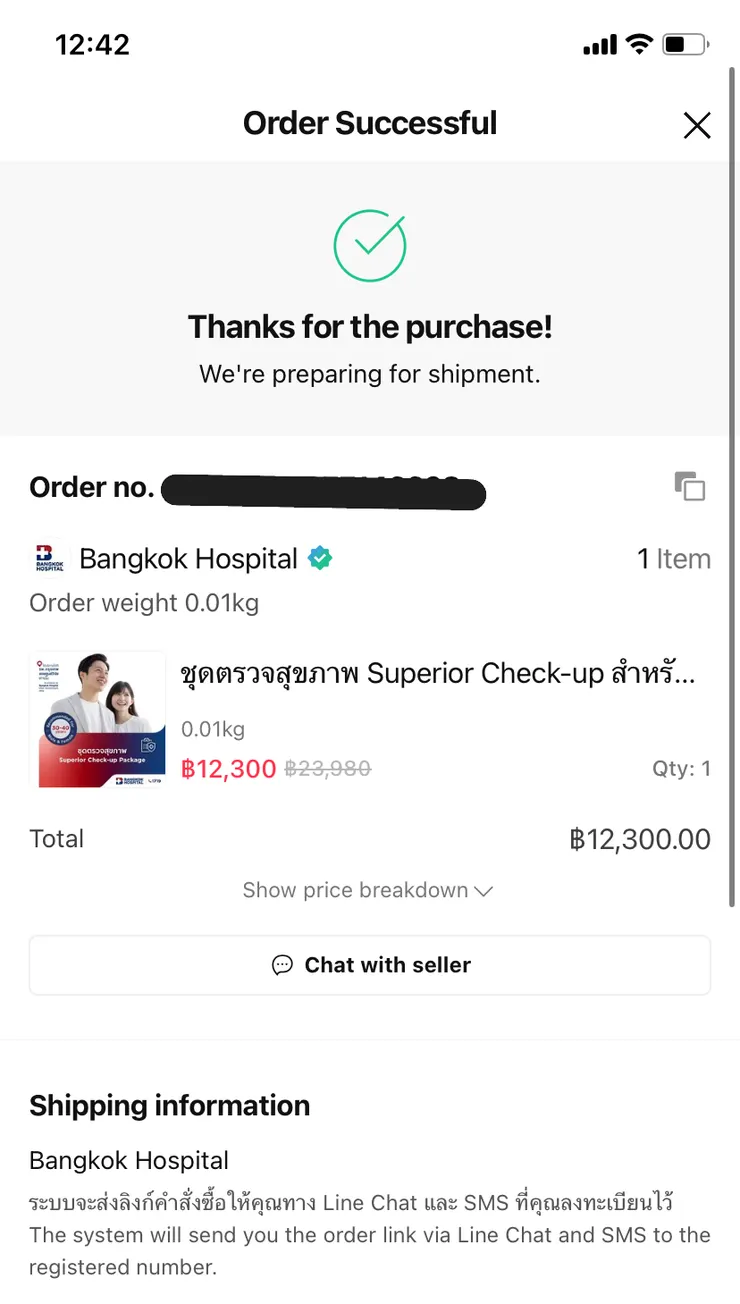Tap the verified badge beside Bangkok Hospital

pos(320,558)
